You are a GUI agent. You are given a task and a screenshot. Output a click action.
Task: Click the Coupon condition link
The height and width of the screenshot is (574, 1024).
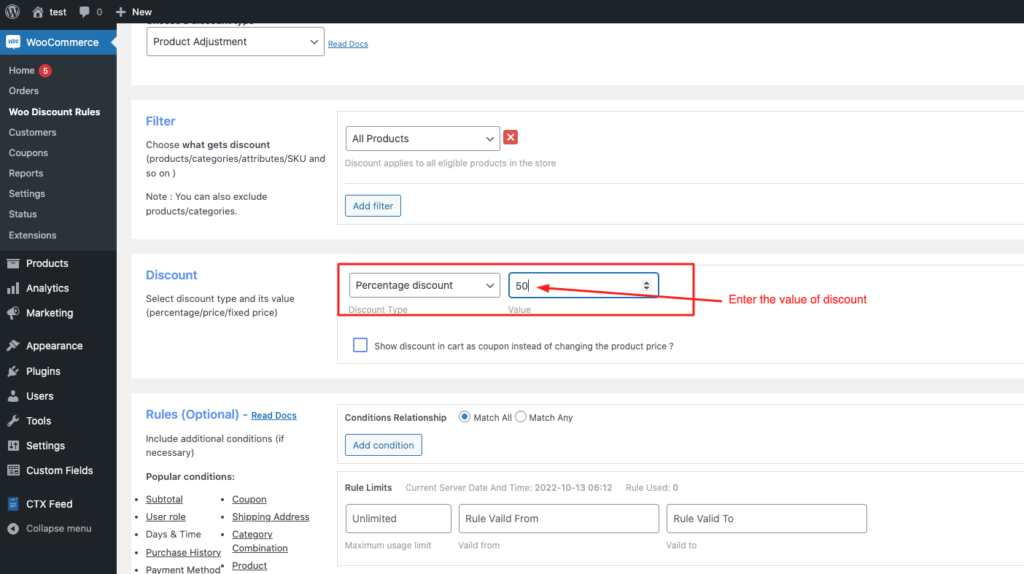tap(249, 499)
